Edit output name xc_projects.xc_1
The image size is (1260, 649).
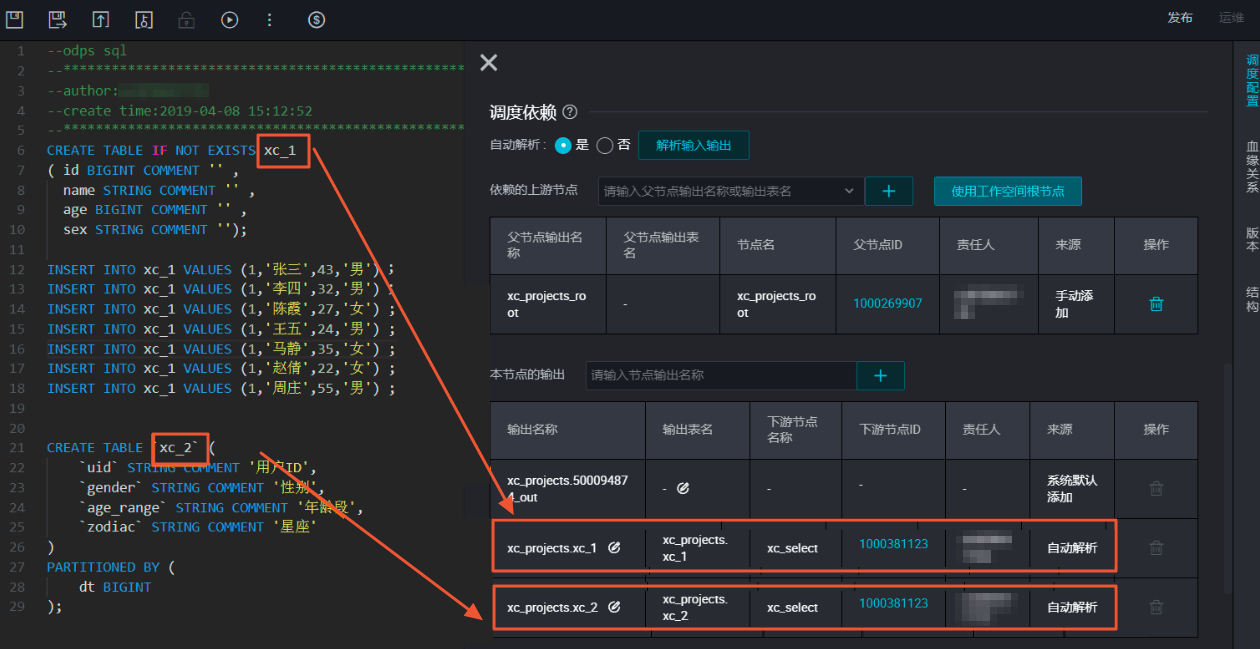614,548
